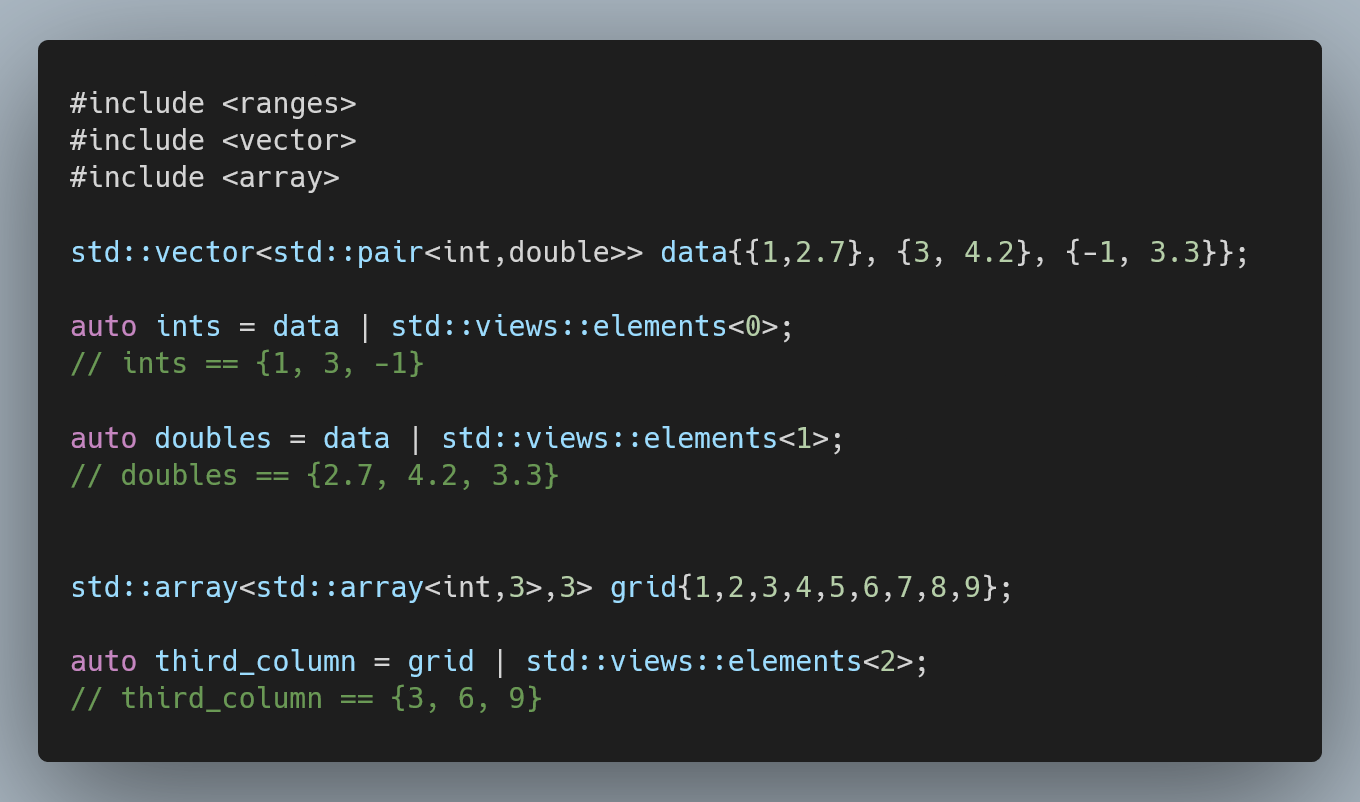Click the template argument 0 in elements<0>
The height and width of the screenshot is (802, 1360).
click(x=753, y=326)
